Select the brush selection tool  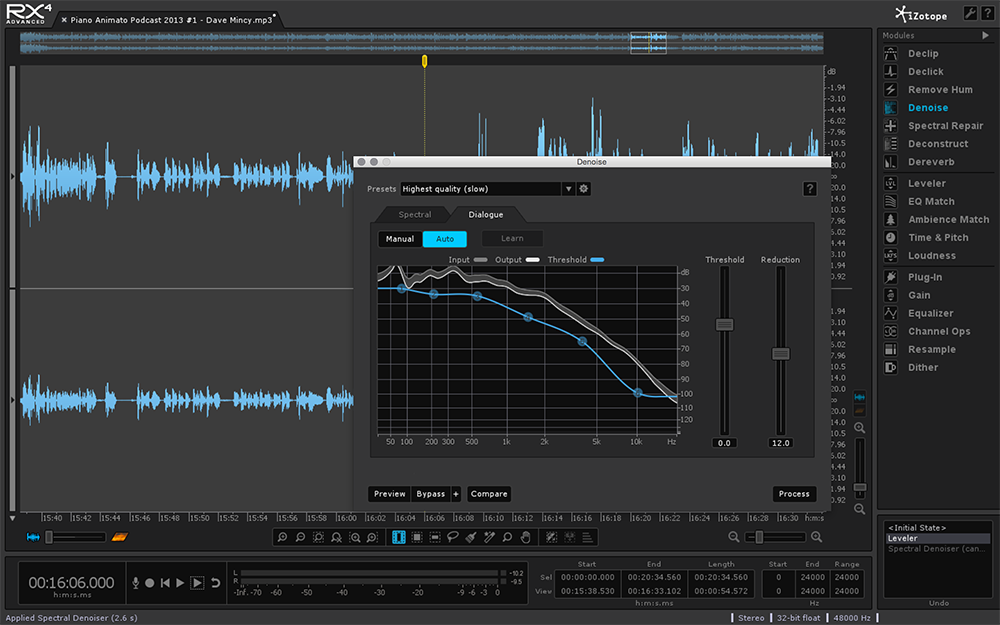pos(471,538)
